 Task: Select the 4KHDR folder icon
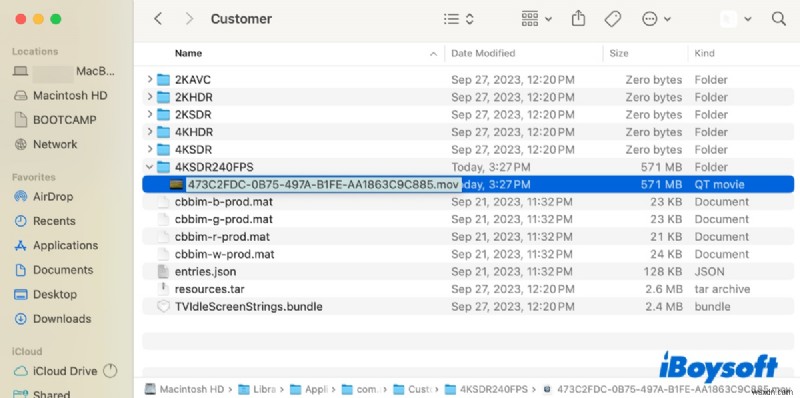[x=163, y=132]
